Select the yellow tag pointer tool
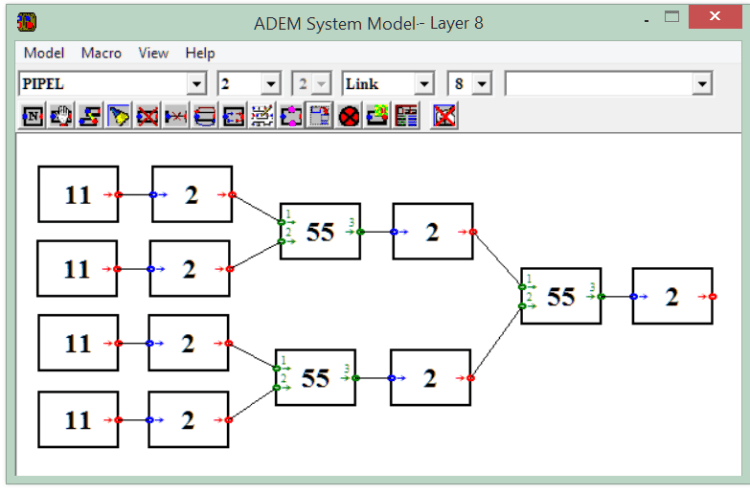The height and width of the screenshot is (494, 750). (x=119, y=116)
